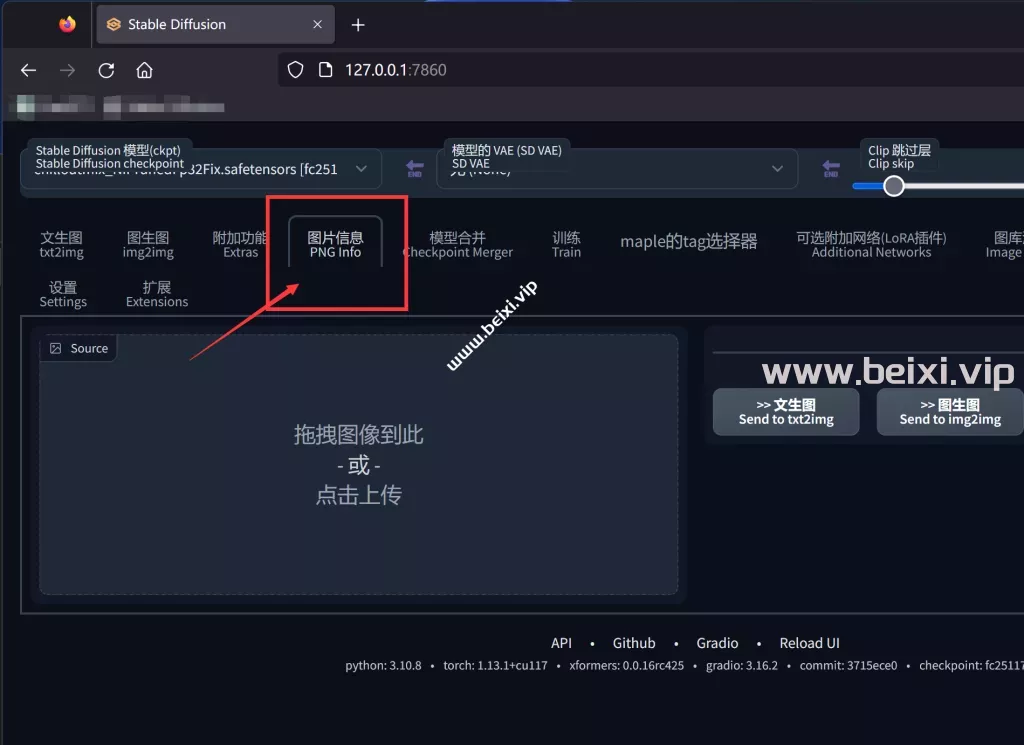Expand the Stable Diffusion checkpoint dropdown
The width and height of the screenshot is (1024, 745).
pos(361,168)
